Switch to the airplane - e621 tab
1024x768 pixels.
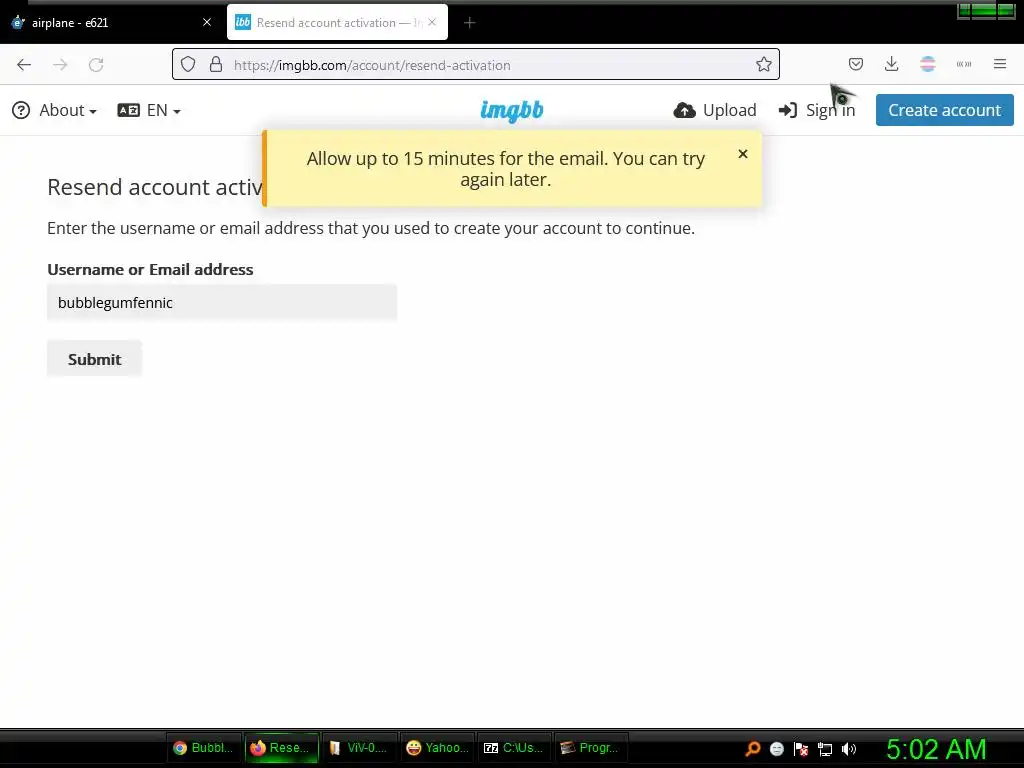pos(112,22)
